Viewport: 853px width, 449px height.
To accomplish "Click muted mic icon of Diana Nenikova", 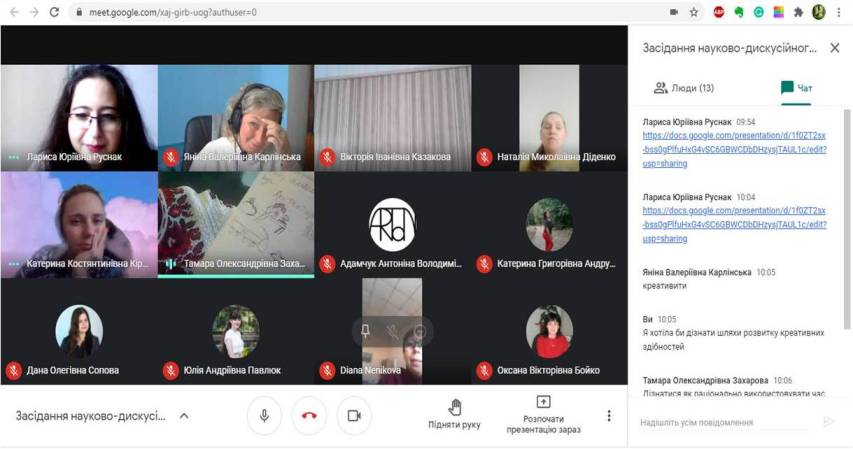I will 327,371.
